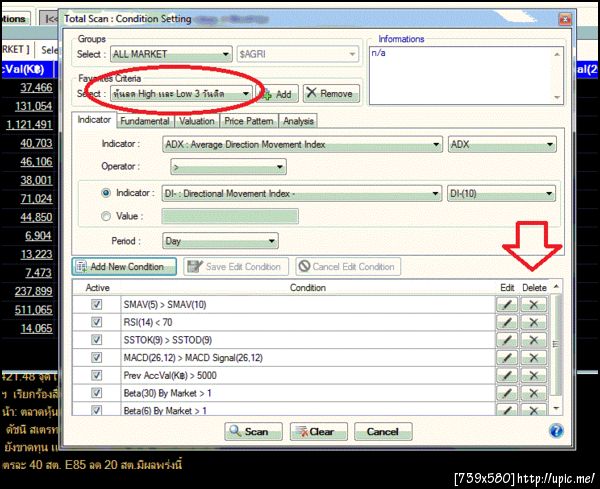Image resolution: width=600 pixels, height=489 pixels.
Task: Click the AccVal column header in background window
Action: point(27,69)
